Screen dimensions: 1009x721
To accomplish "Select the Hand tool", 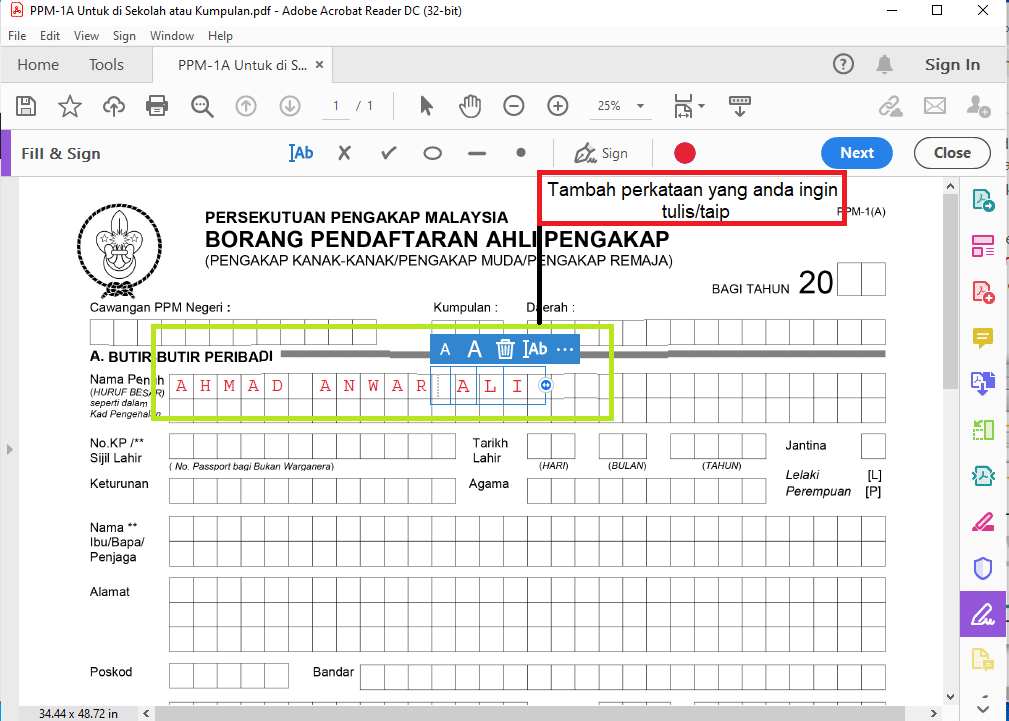I will coord(470,105).
